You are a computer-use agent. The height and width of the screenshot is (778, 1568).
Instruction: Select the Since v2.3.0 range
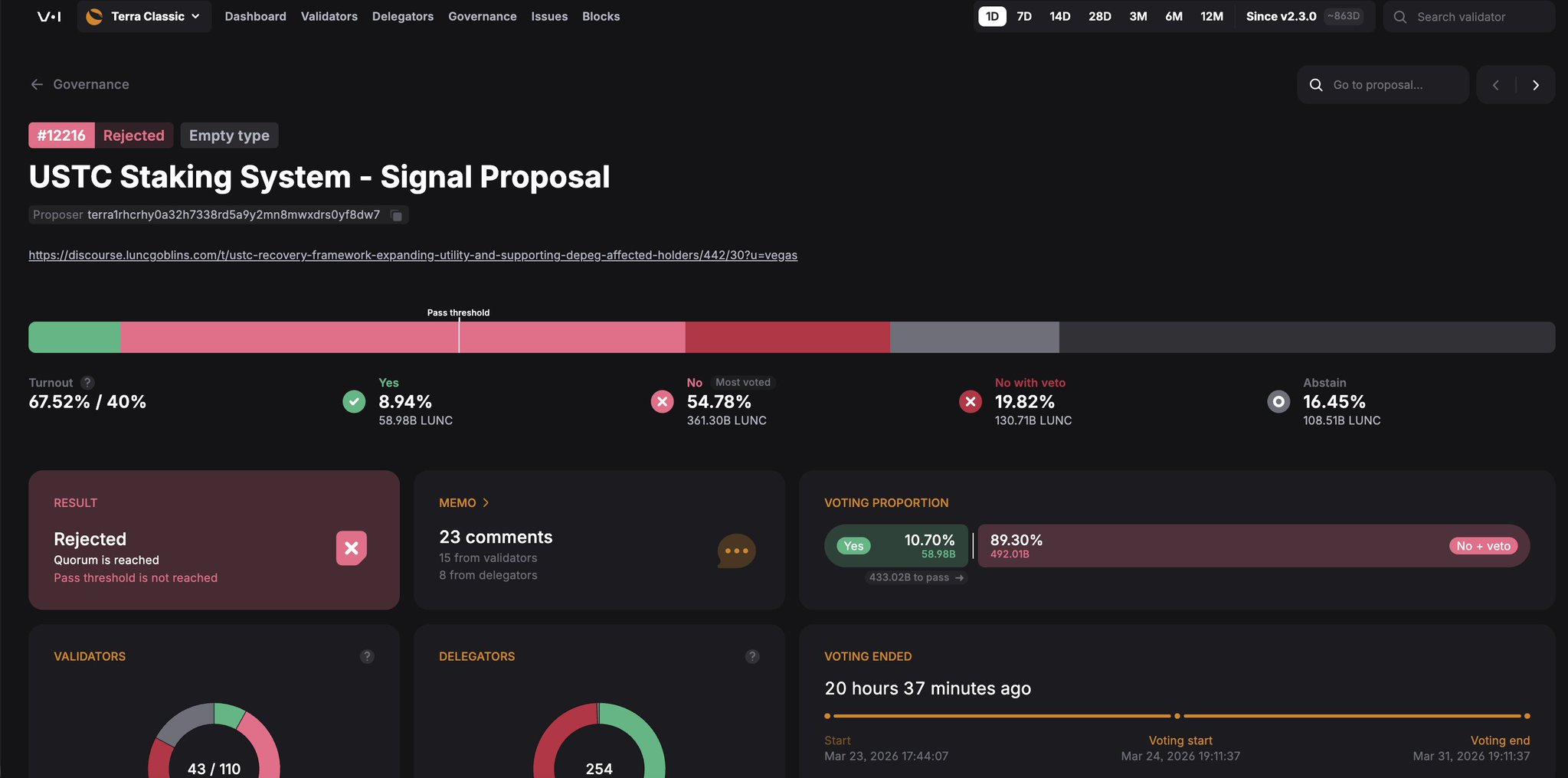tap(1281, 16)
